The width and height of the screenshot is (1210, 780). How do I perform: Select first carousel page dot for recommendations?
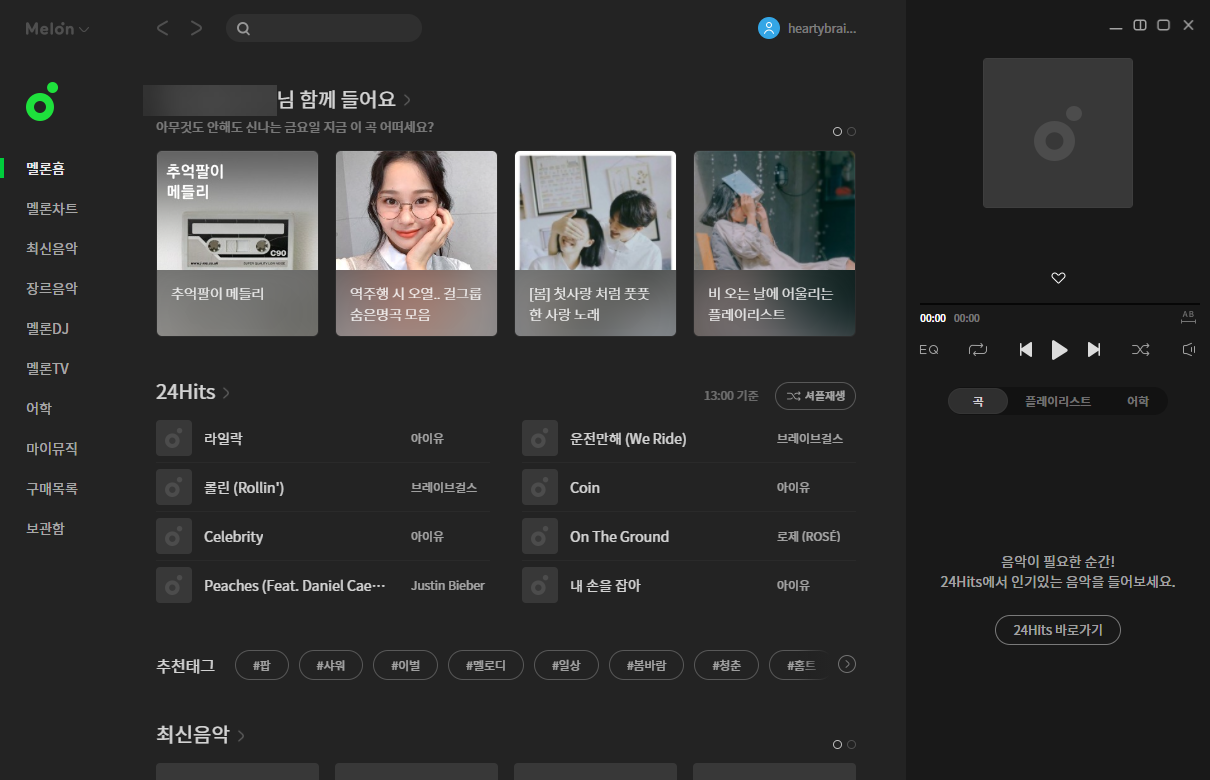pos(837,131)
